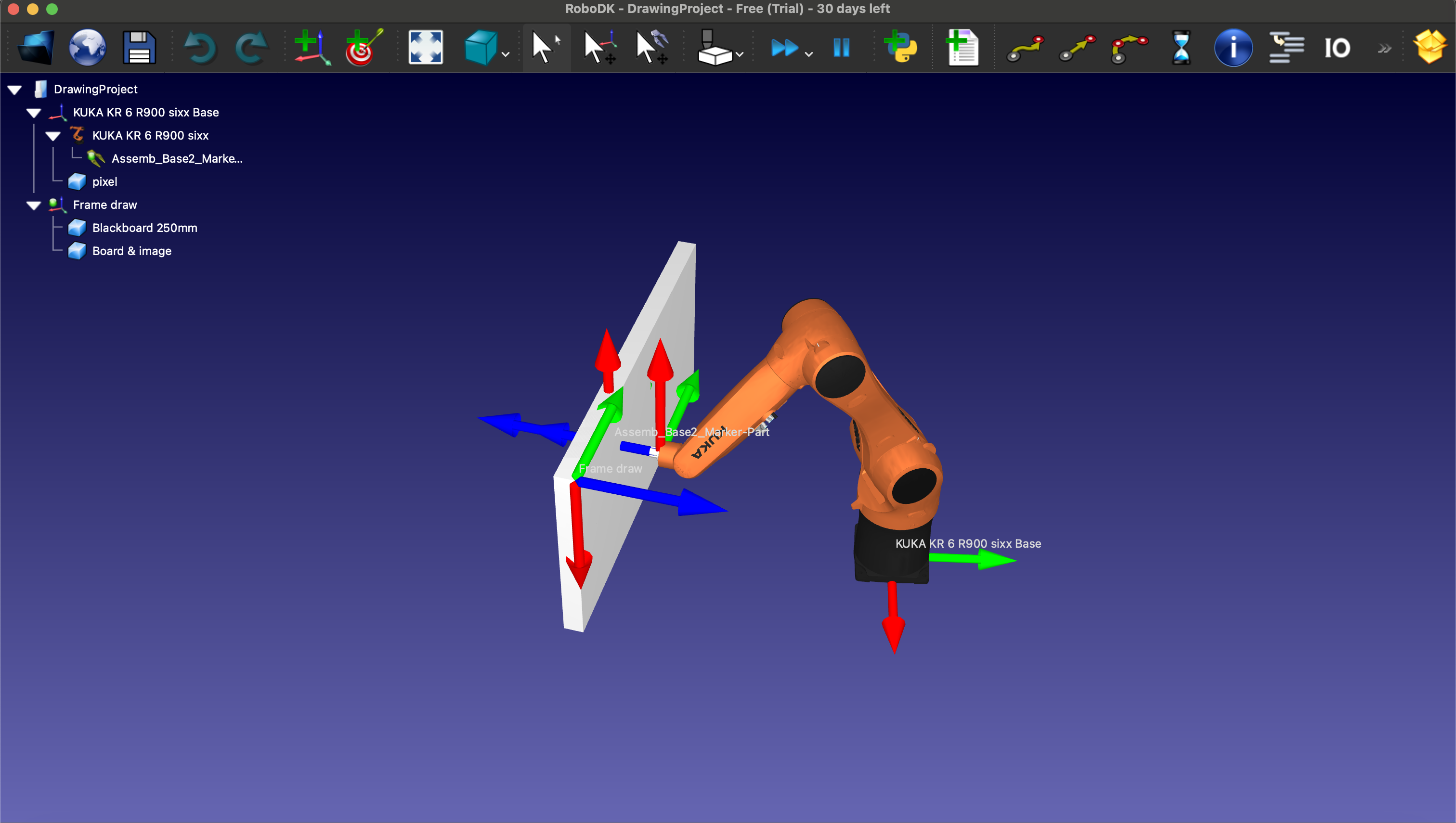
Task: Open the simulation speed dropdown arrow
Action: [809, 54]
